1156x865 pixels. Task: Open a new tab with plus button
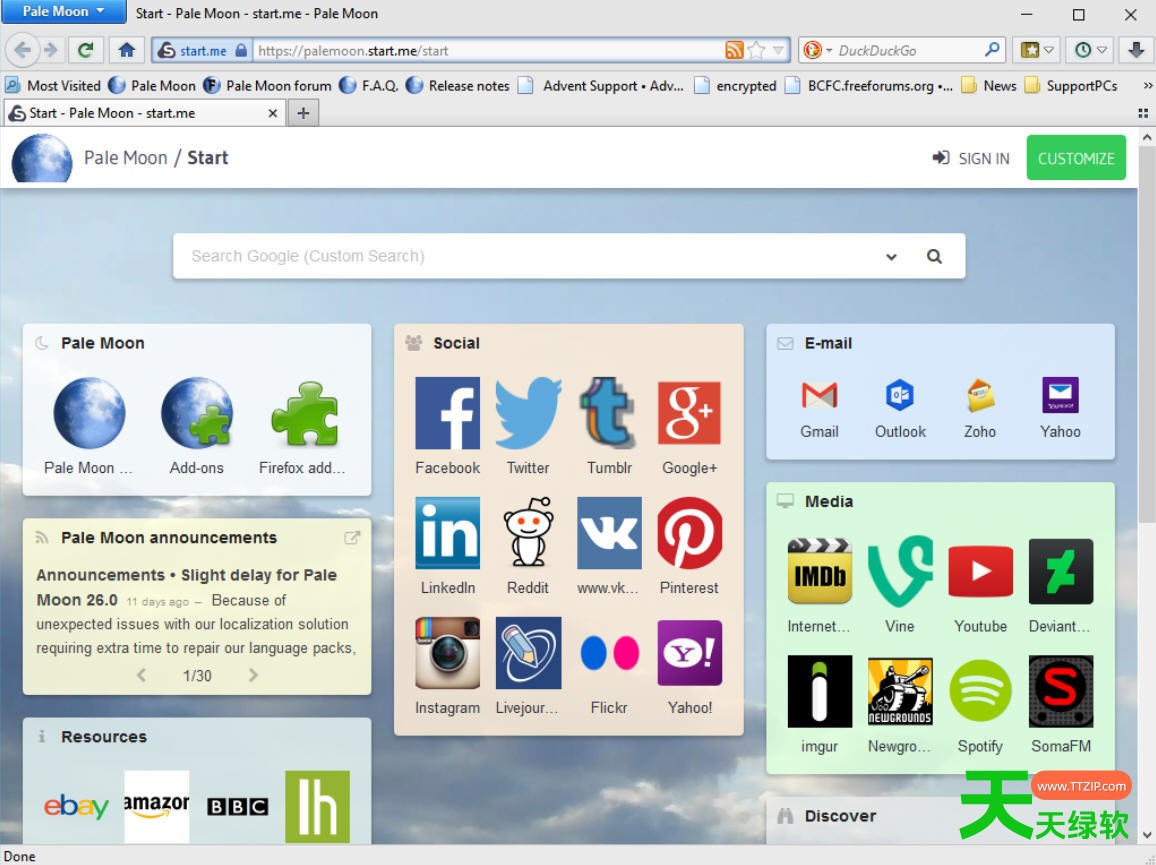(x=303, y=113)
